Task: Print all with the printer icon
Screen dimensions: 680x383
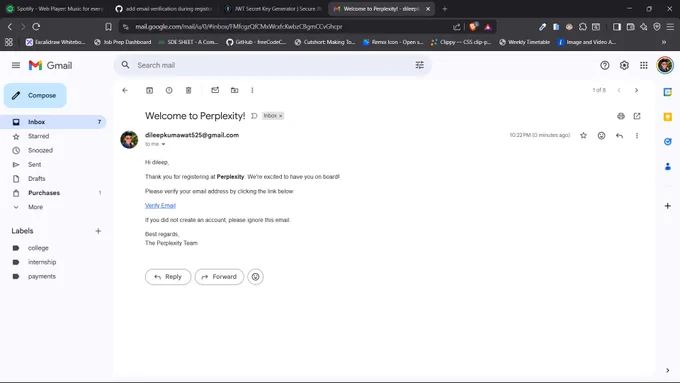Action: pyautogui.click(x=621, y=116)
